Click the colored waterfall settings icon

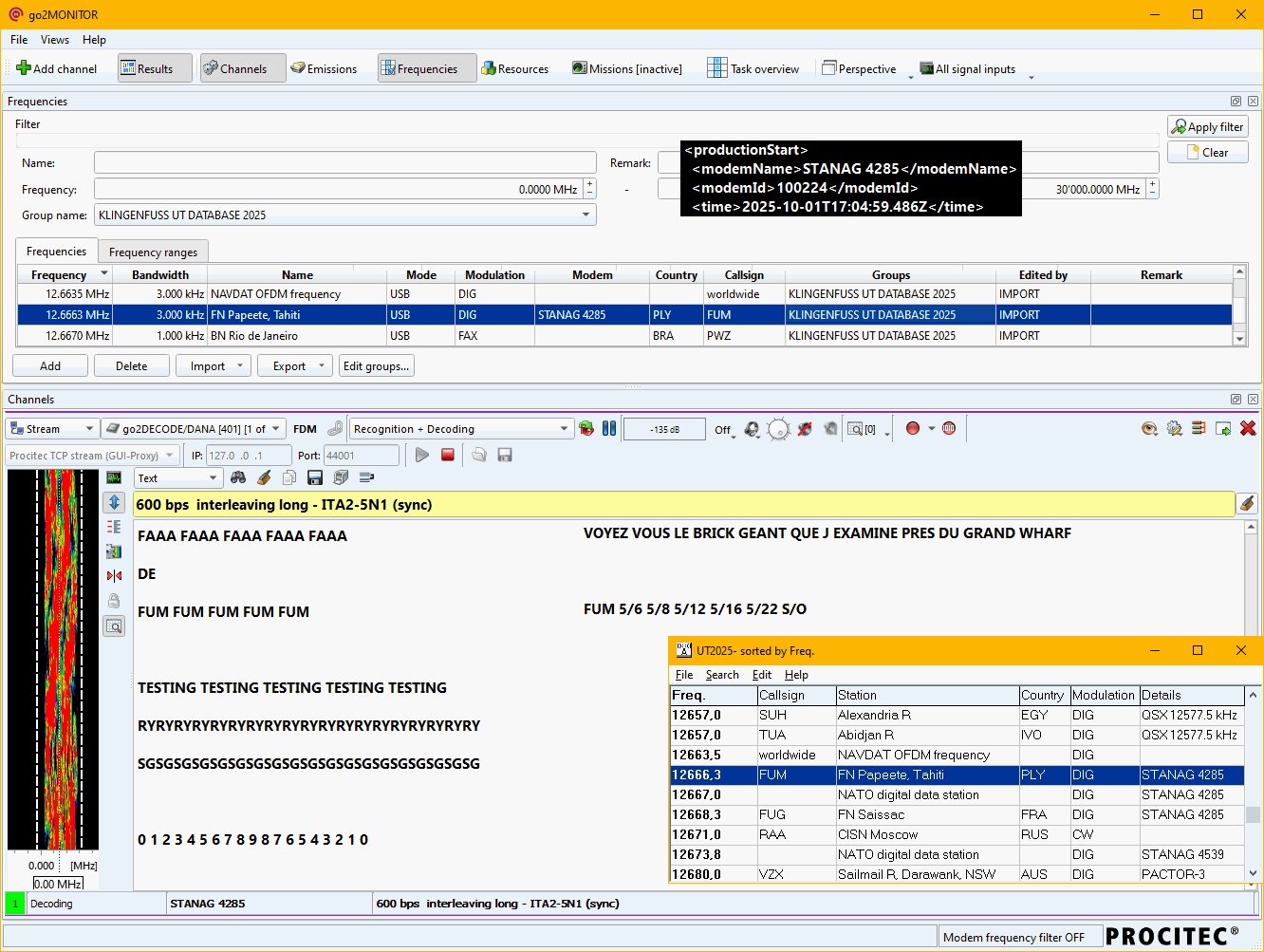pos(114,551)
